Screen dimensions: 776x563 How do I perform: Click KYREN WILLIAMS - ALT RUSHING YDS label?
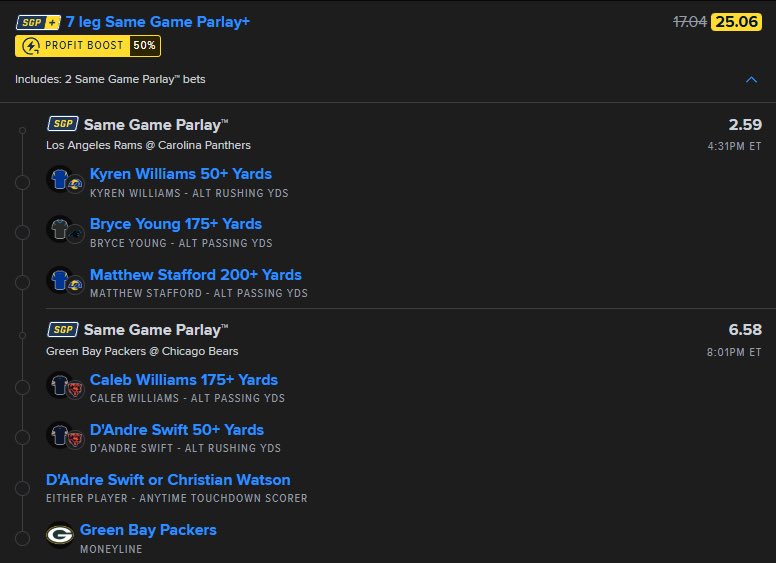[189, 193]
